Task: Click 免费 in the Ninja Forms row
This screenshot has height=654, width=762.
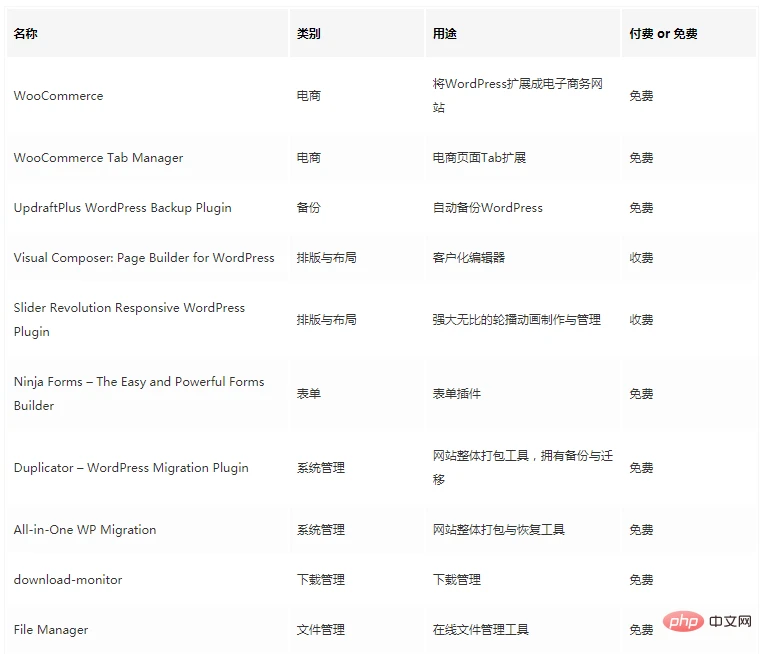Action: (641, 394)
